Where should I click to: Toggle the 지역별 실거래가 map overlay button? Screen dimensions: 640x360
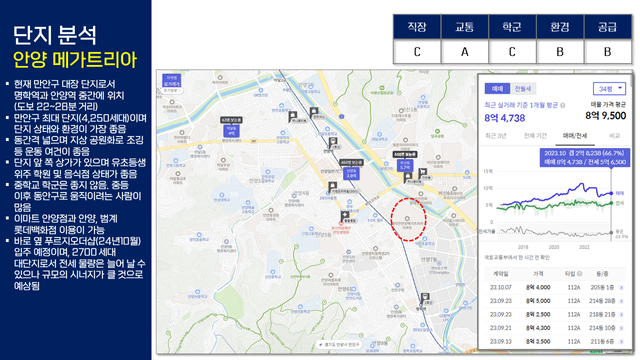tap(171, 80)
